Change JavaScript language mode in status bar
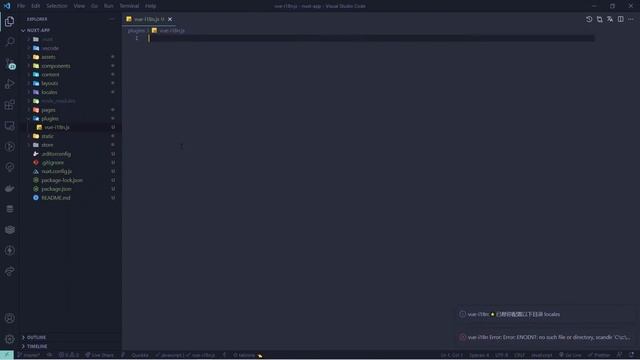Viewport: 640px width, 360px height. coord(541,355)
